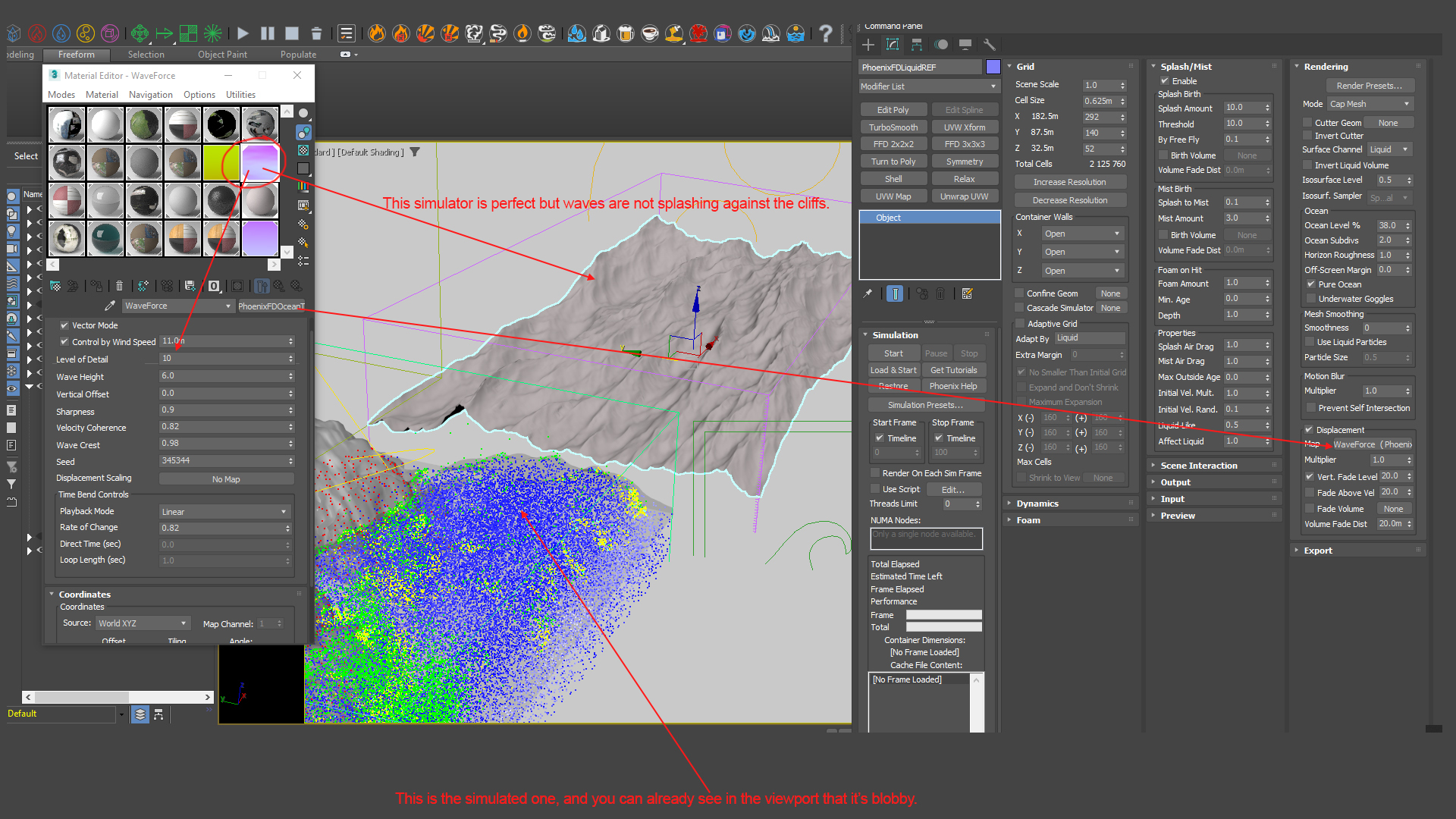
Task: Toggle Splash/Mist Enable checkbox
Action: (1164, 81)
